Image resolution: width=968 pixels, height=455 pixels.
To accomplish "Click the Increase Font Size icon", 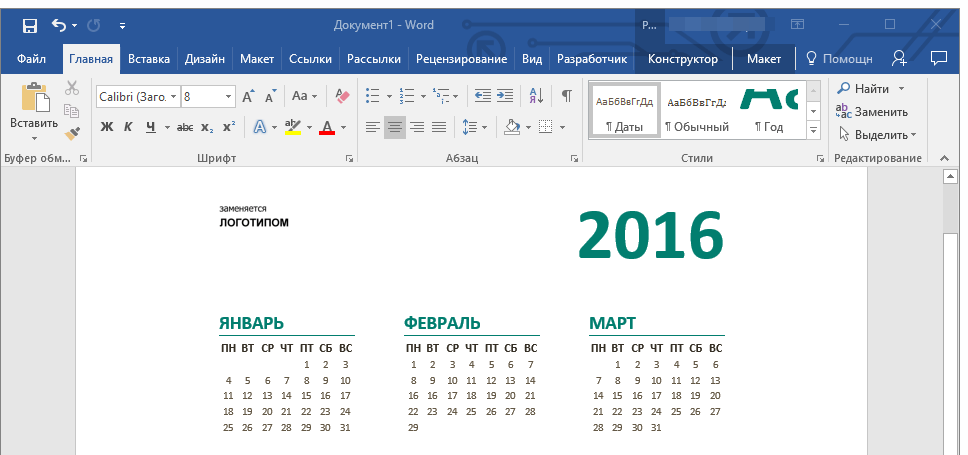I will click(249, 96).
